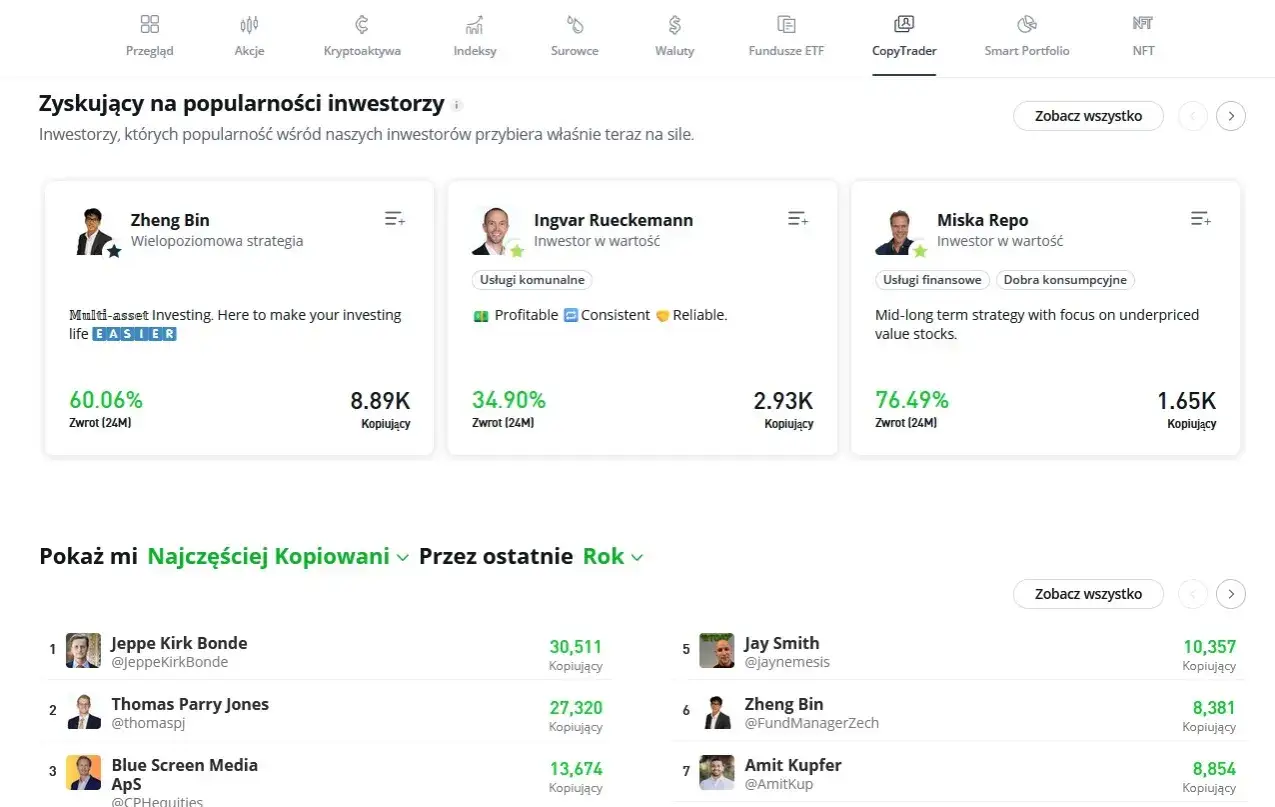Click the @jaynemesis username
The height and width of the screenshot is (807, 1275).
click(x=787, y=662)
